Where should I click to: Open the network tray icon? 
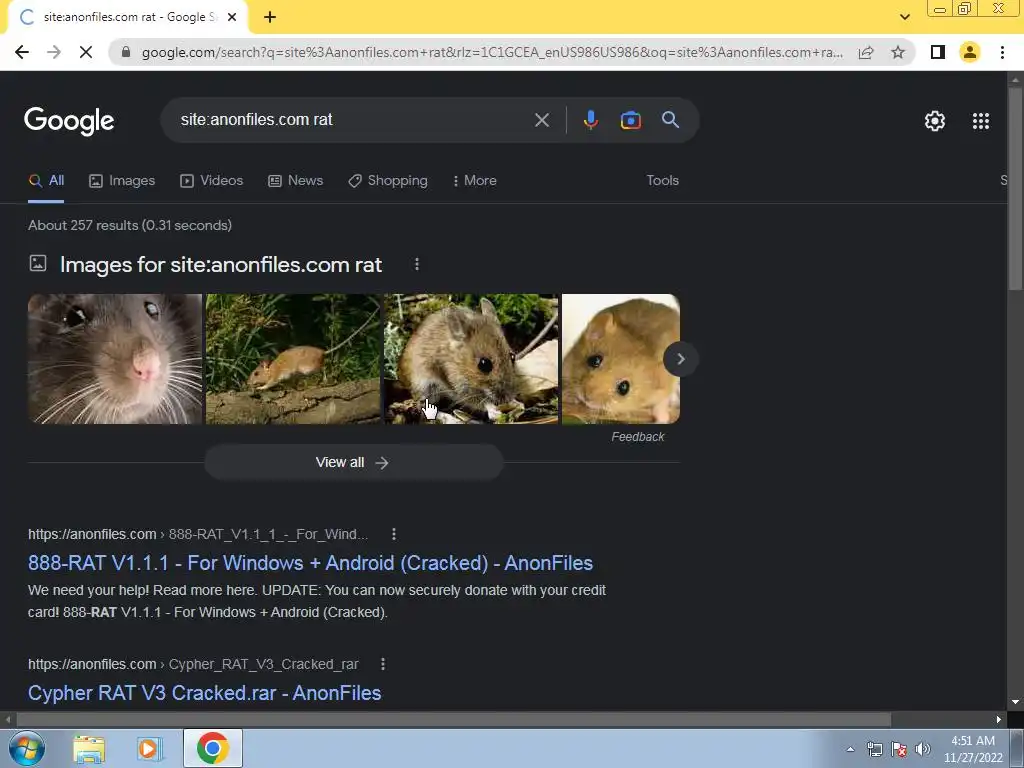(874, 749)
